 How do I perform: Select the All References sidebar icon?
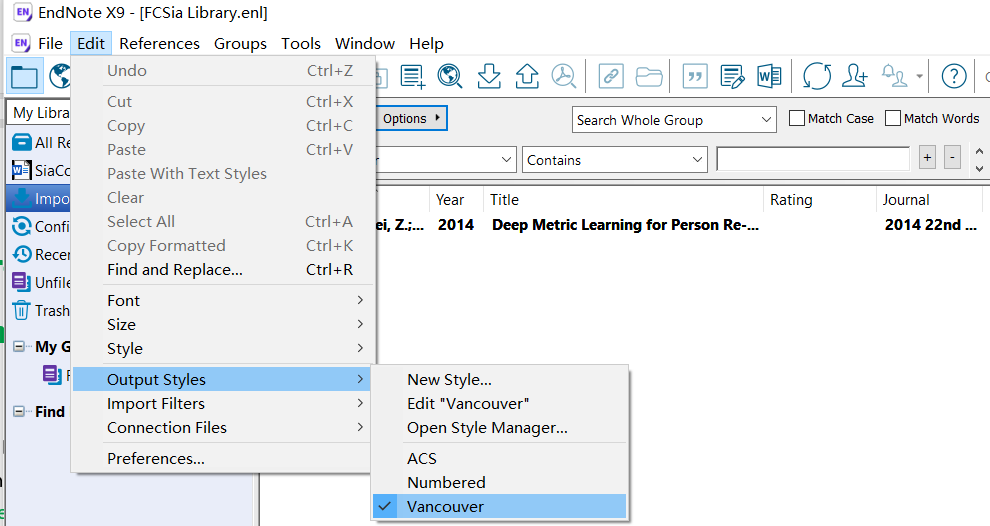tap(21, 142)
